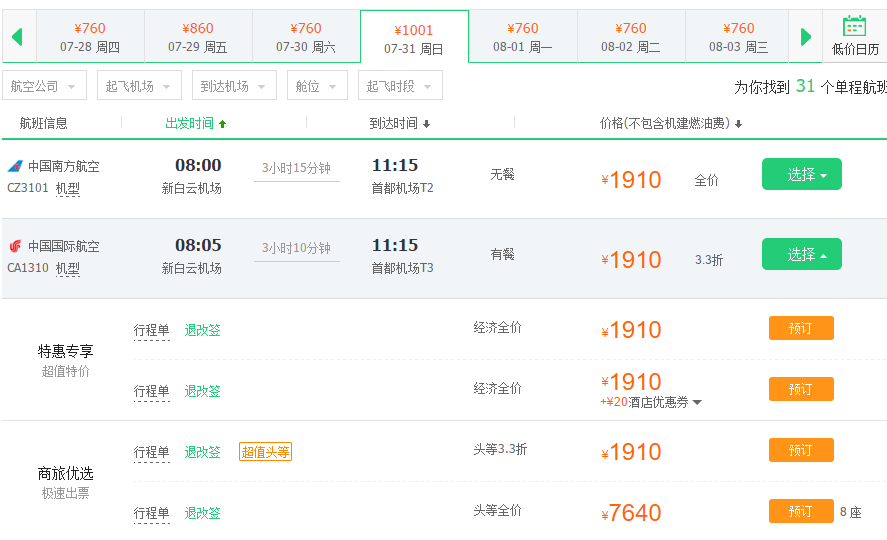Open 行程单 in 头等全价 row
The image size is (887, 540).
152,513
